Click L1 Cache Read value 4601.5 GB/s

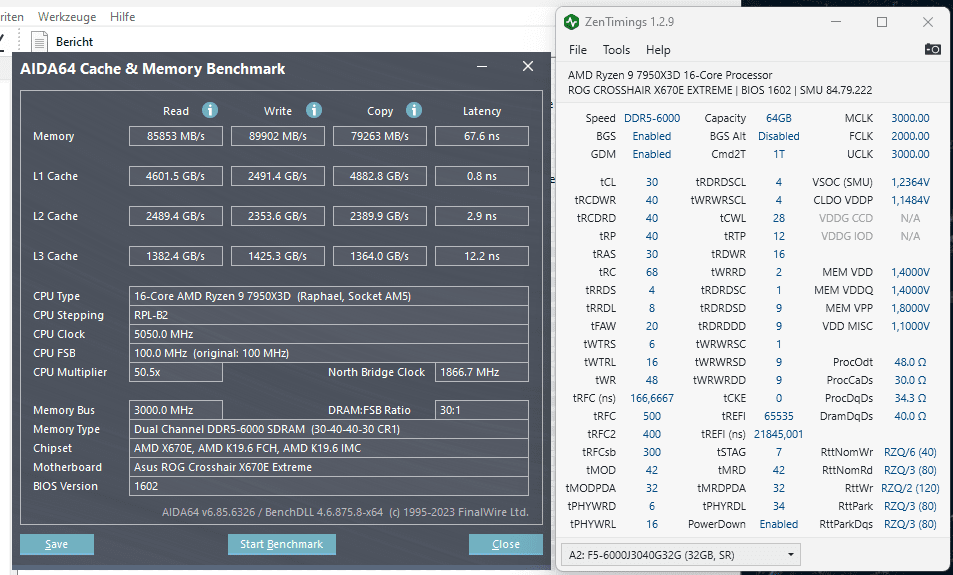(176, 176)
